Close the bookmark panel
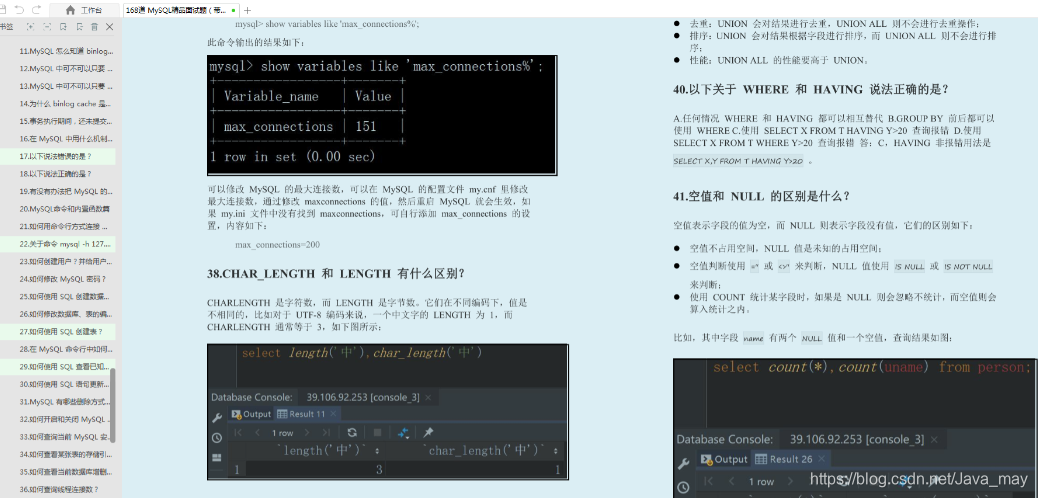Image resolution: width=1038 pixels, height=498 pixels. (110, 26)
